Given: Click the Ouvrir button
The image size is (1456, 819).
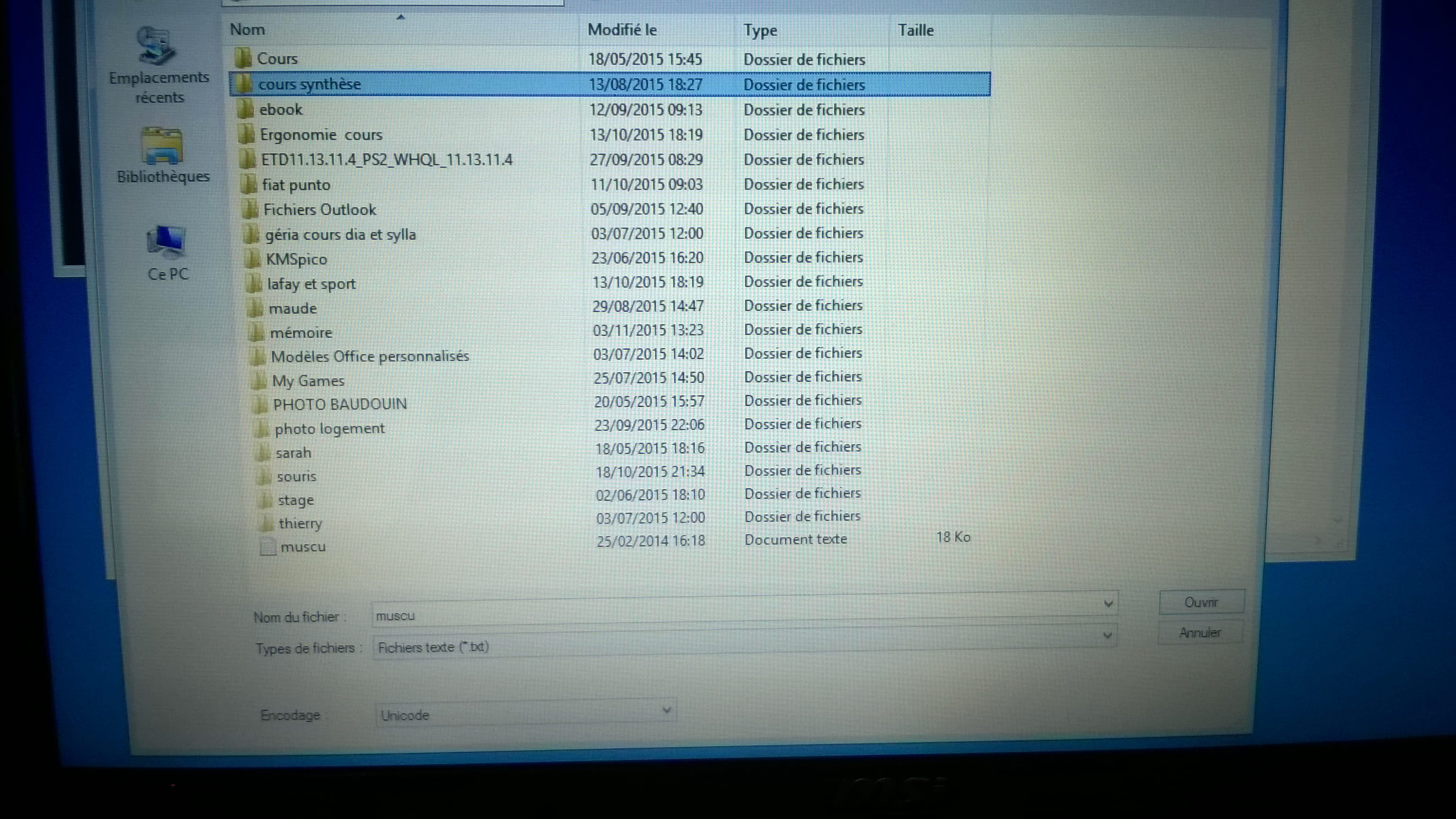Looking at the screenshot, I should click(1201, 602).
